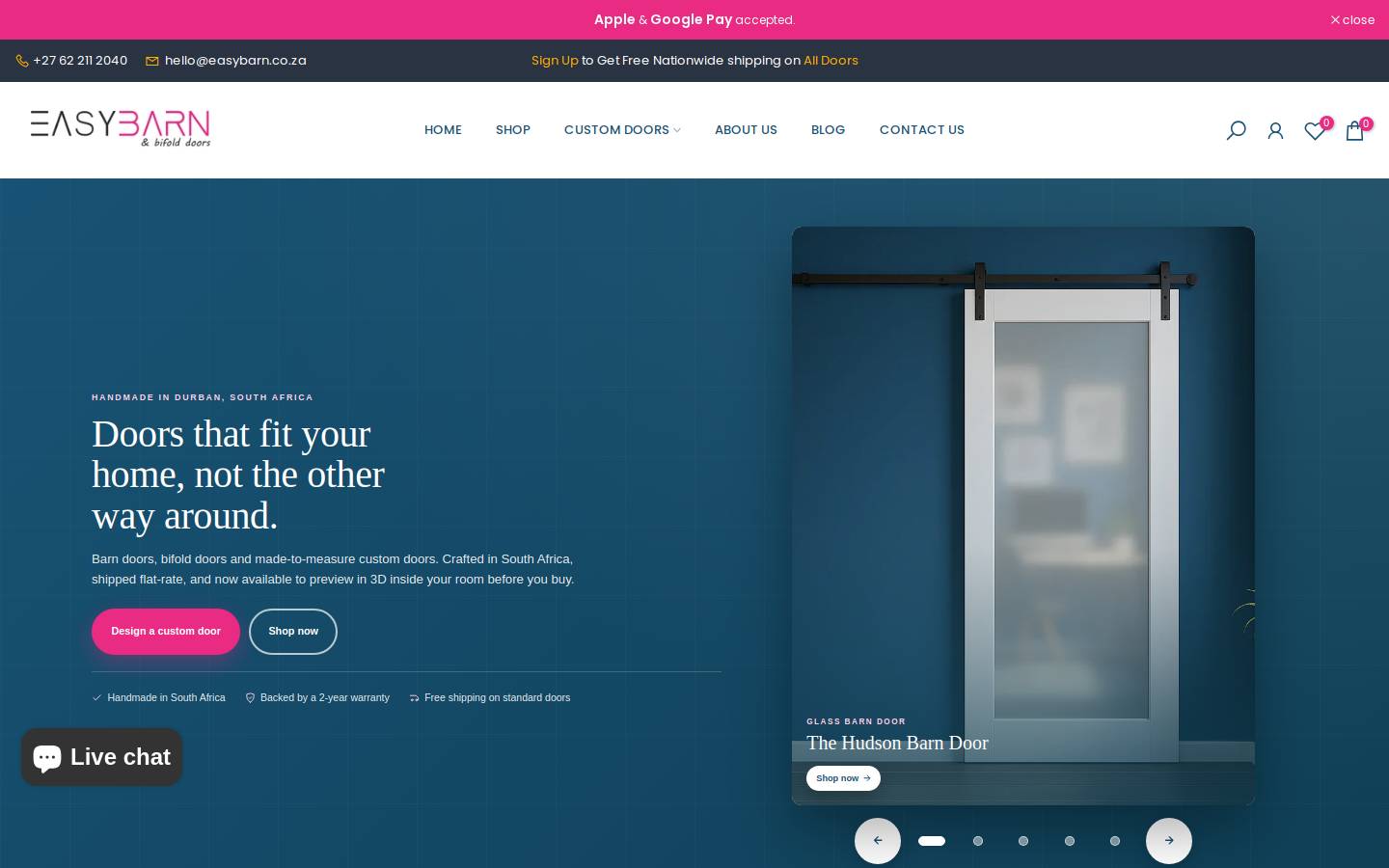
Task: Click the Sign Up link
Action: (x=555, y=61)
